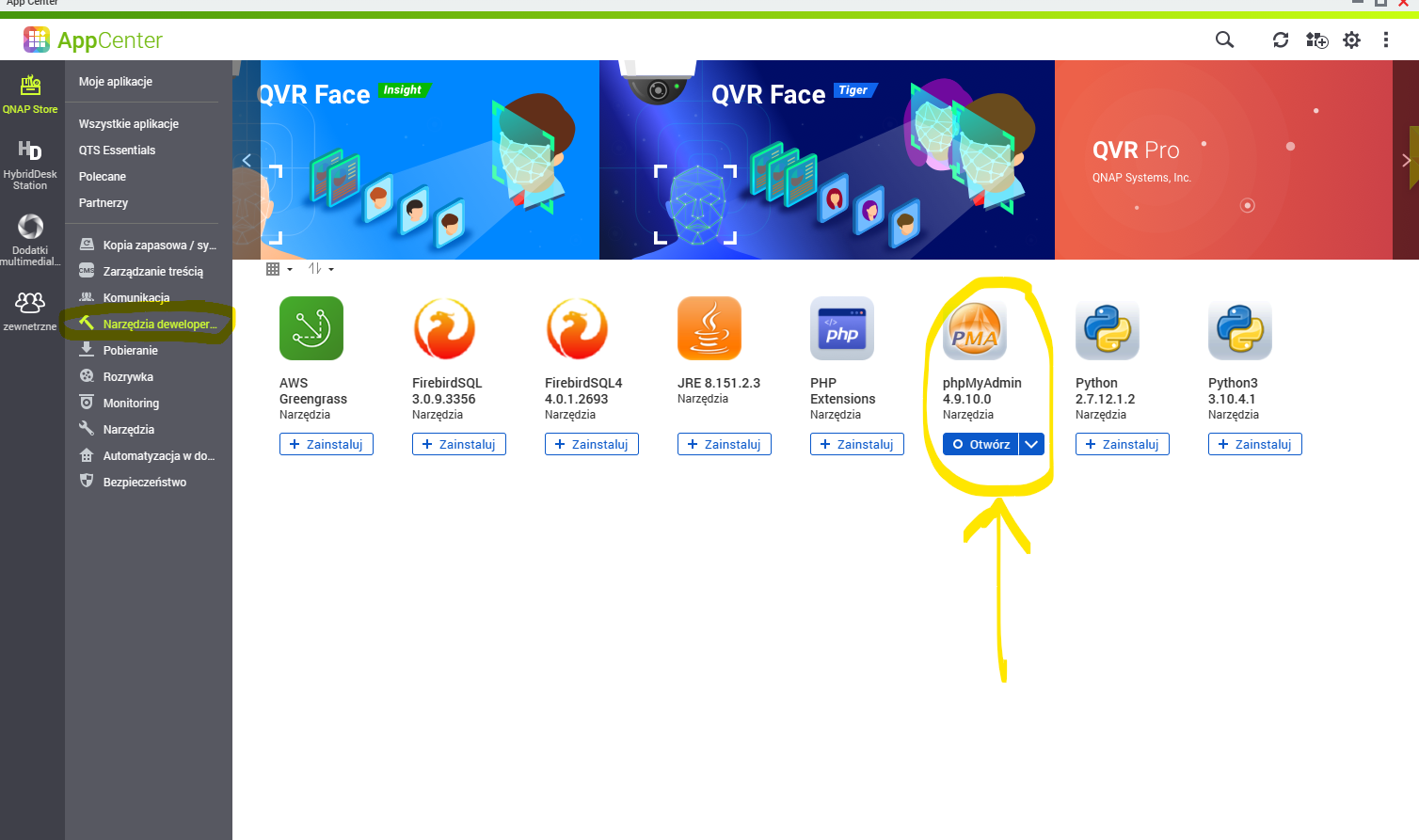
Task: Open Rozrywka category
Action: coord(149,376)
